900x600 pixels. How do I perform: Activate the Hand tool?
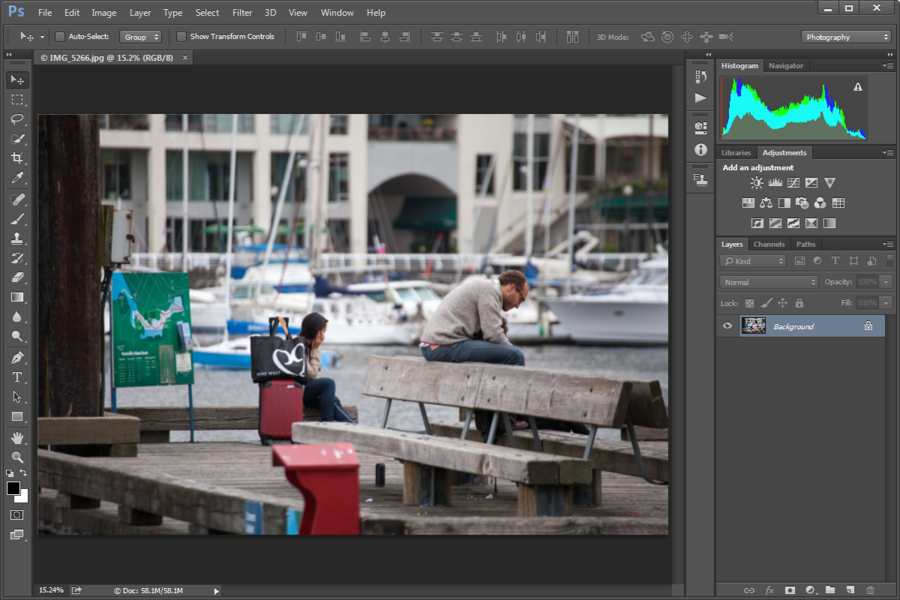click(17, 438)
